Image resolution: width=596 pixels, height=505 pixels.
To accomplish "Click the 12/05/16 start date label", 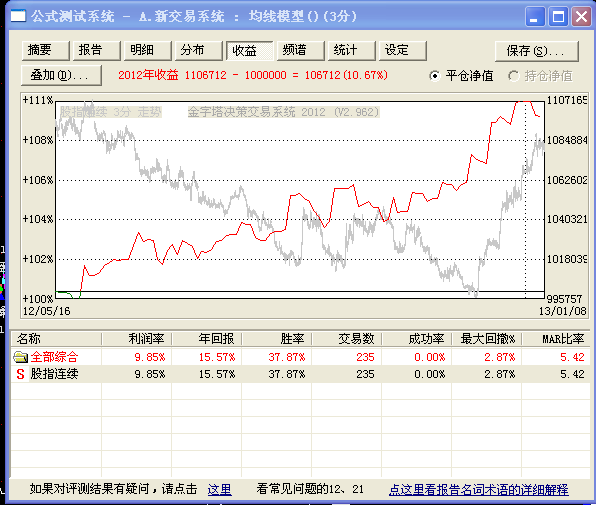I will pyautogui.click(x=46, y=311).
